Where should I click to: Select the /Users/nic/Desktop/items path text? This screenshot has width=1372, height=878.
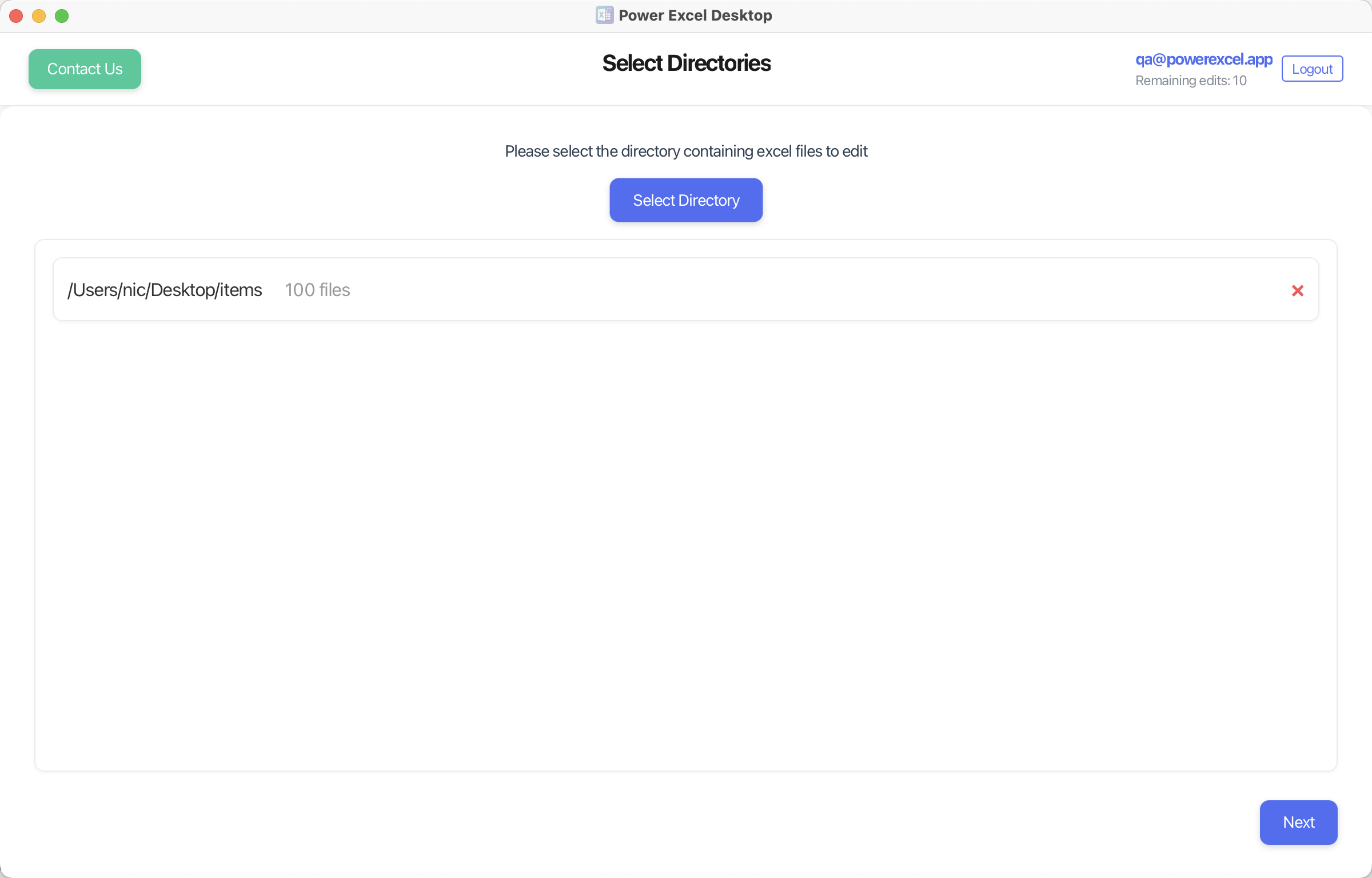[x=165, y=290]
